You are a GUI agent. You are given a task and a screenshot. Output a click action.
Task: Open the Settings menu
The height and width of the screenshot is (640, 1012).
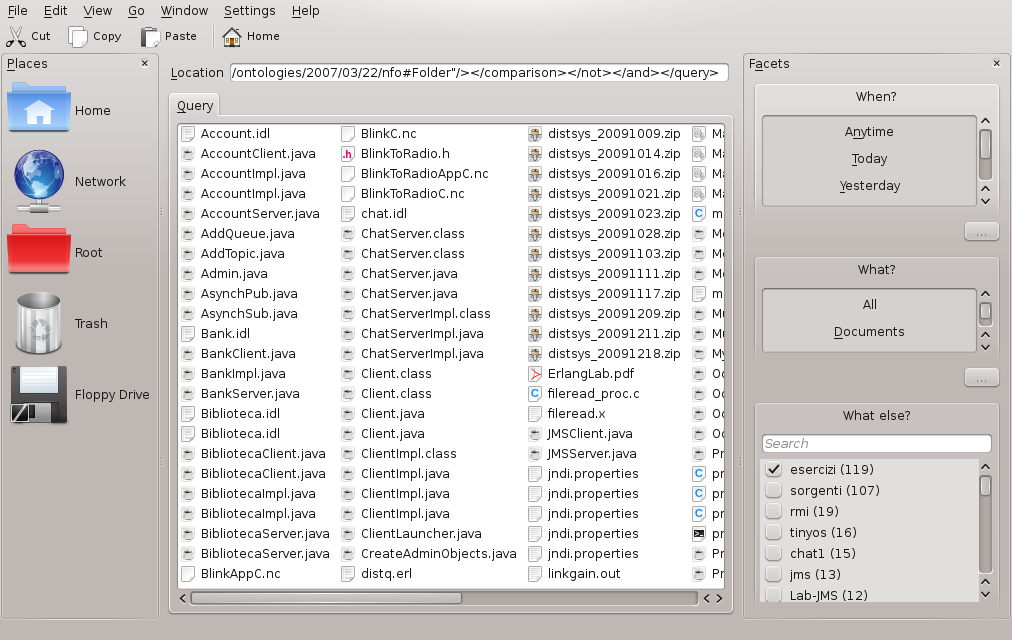(x=249, y=11)
